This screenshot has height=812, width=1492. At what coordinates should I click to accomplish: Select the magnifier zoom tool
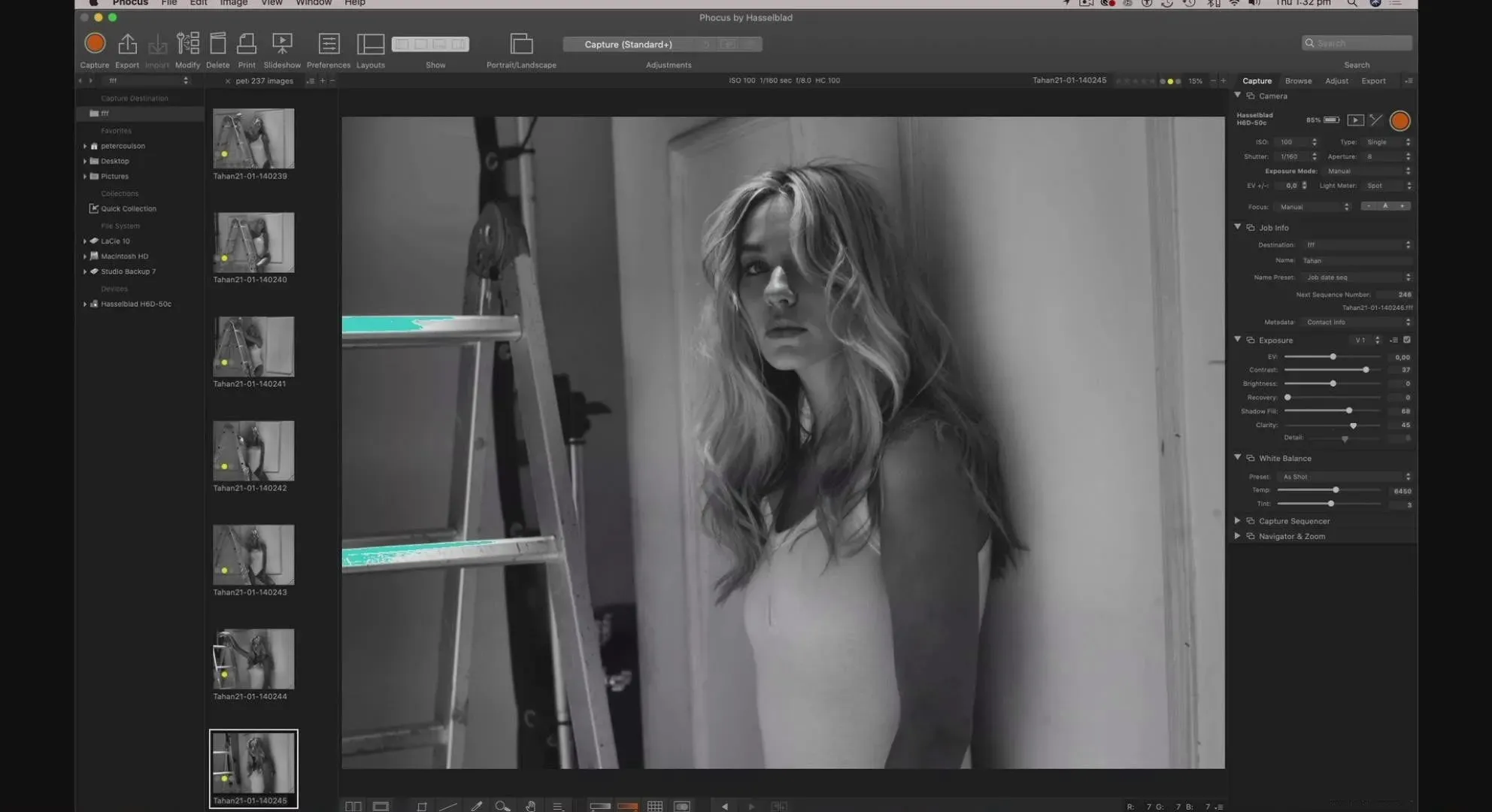point(502,806)
